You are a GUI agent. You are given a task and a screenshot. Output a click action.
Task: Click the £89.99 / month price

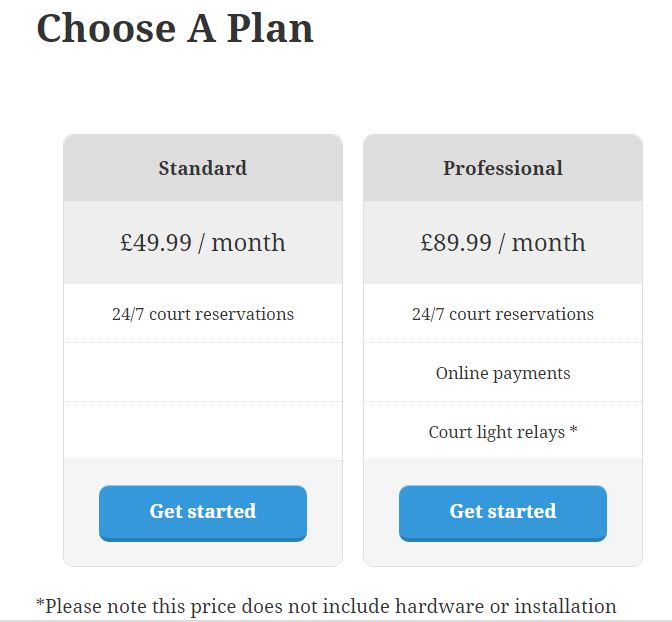tap(503, 243)
